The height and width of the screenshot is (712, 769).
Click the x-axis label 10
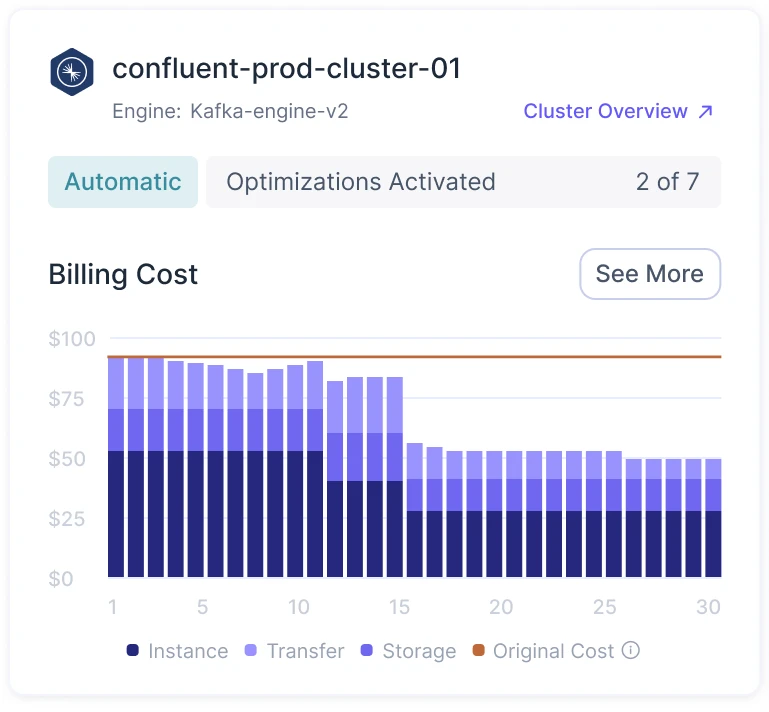298,607
